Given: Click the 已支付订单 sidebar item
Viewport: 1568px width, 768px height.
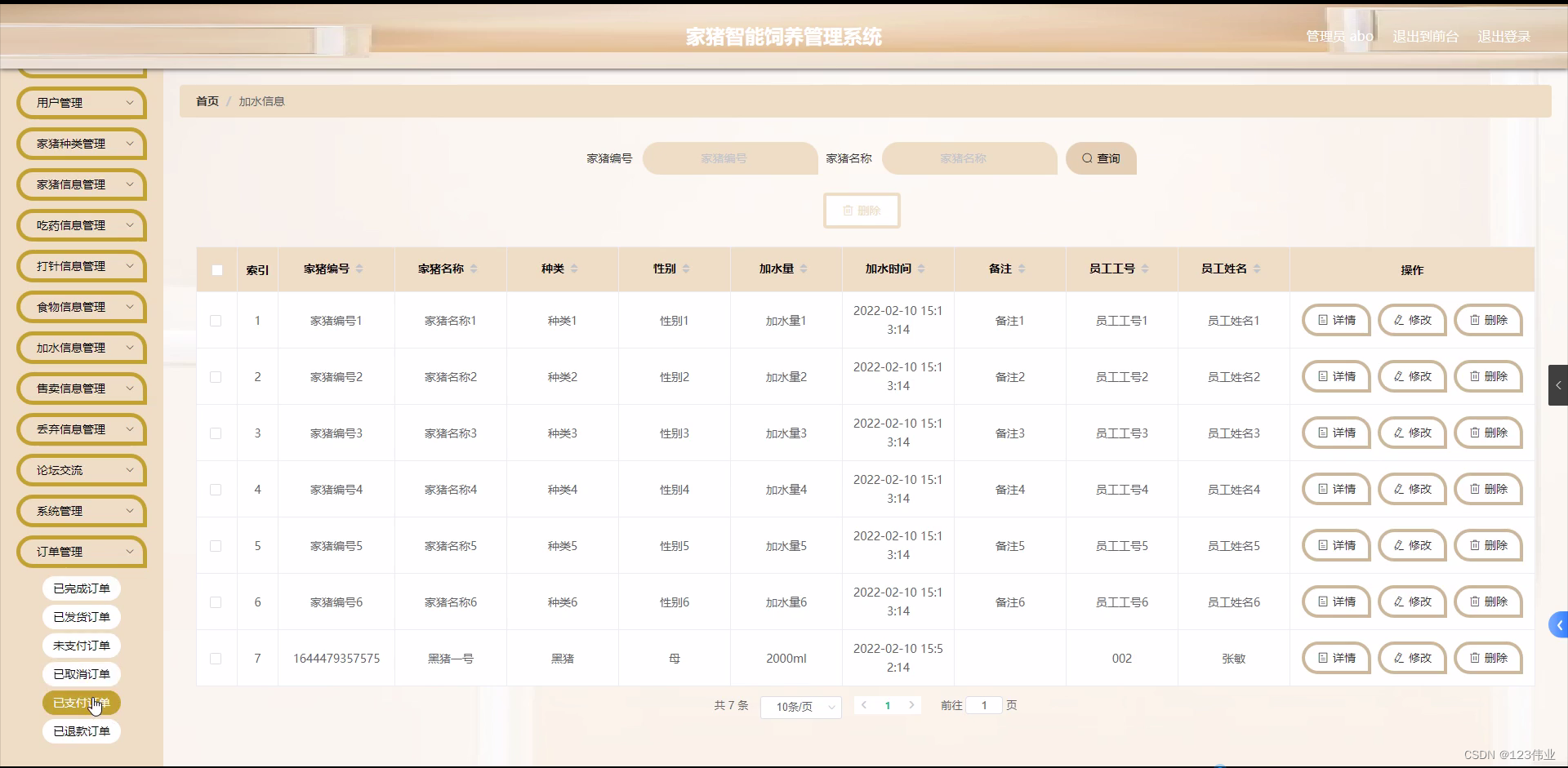Looking at the screenshot, I should click(x=80, y=702).
